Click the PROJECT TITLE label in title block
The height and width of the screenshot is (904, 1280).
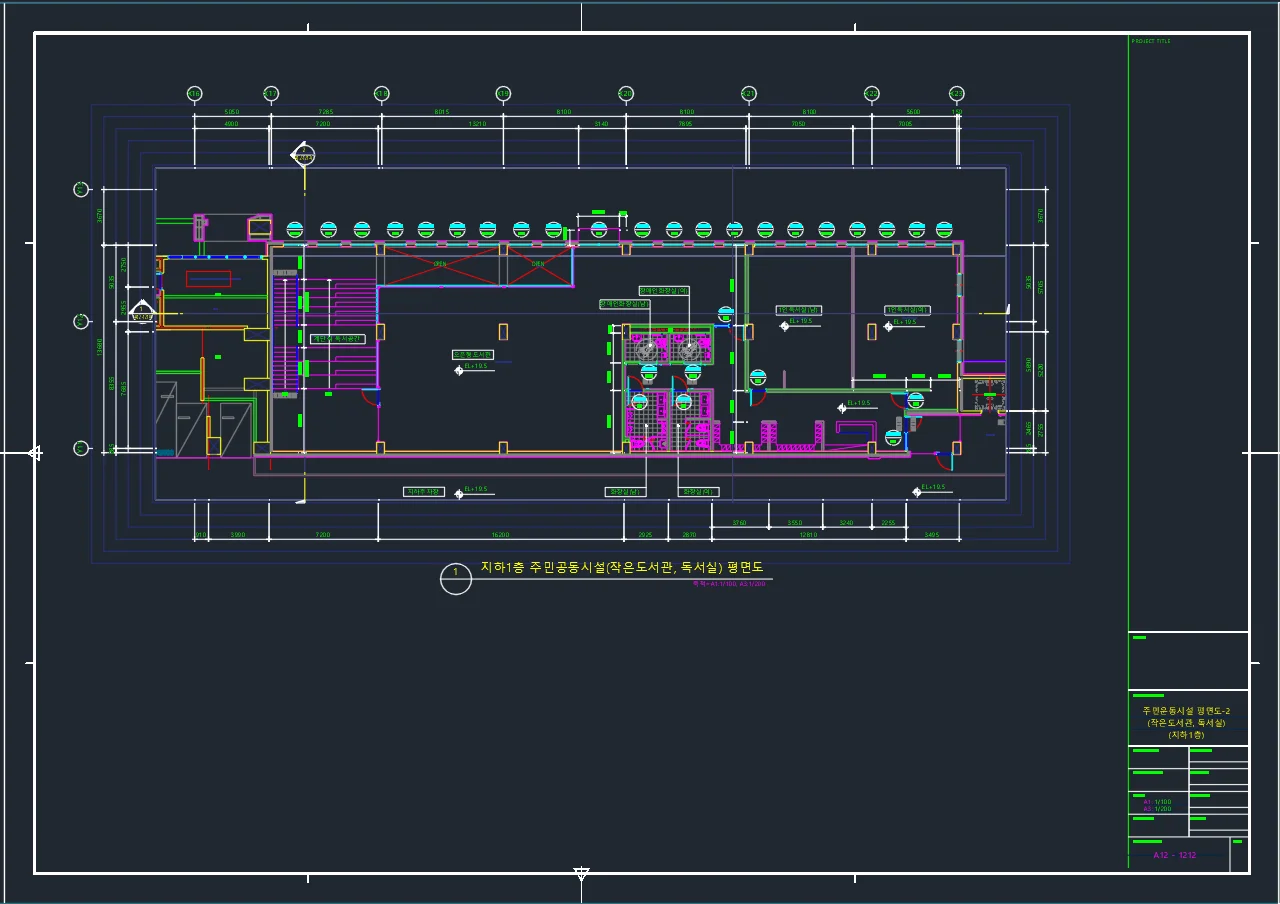(x=1151, y=42)
